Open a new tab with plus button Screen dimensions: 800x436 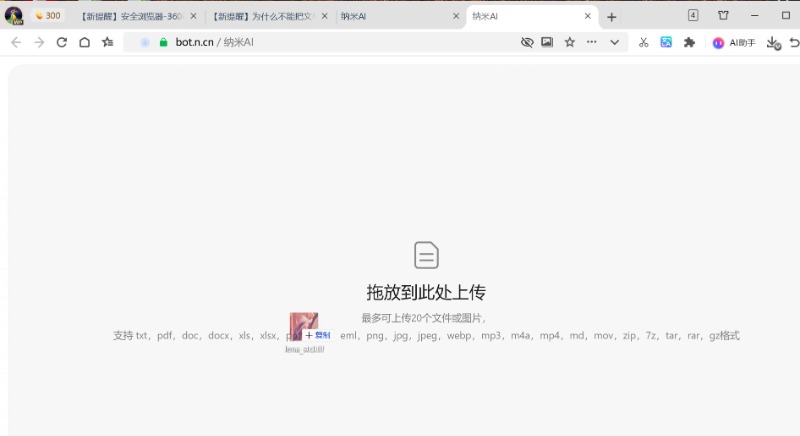611,17
